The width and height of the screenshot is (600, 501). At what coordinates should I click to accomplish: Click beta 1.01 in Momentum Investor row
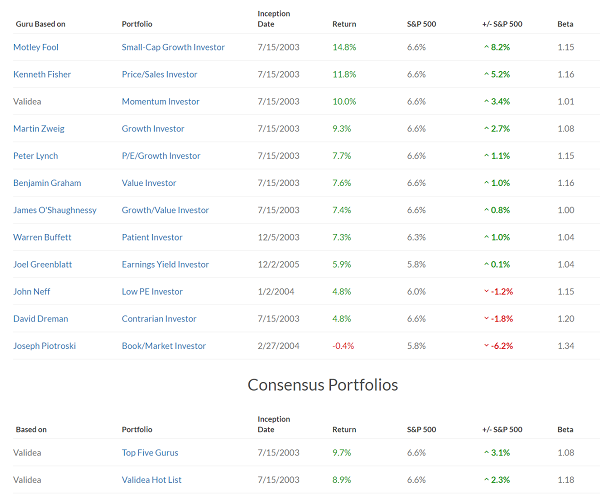566,101
